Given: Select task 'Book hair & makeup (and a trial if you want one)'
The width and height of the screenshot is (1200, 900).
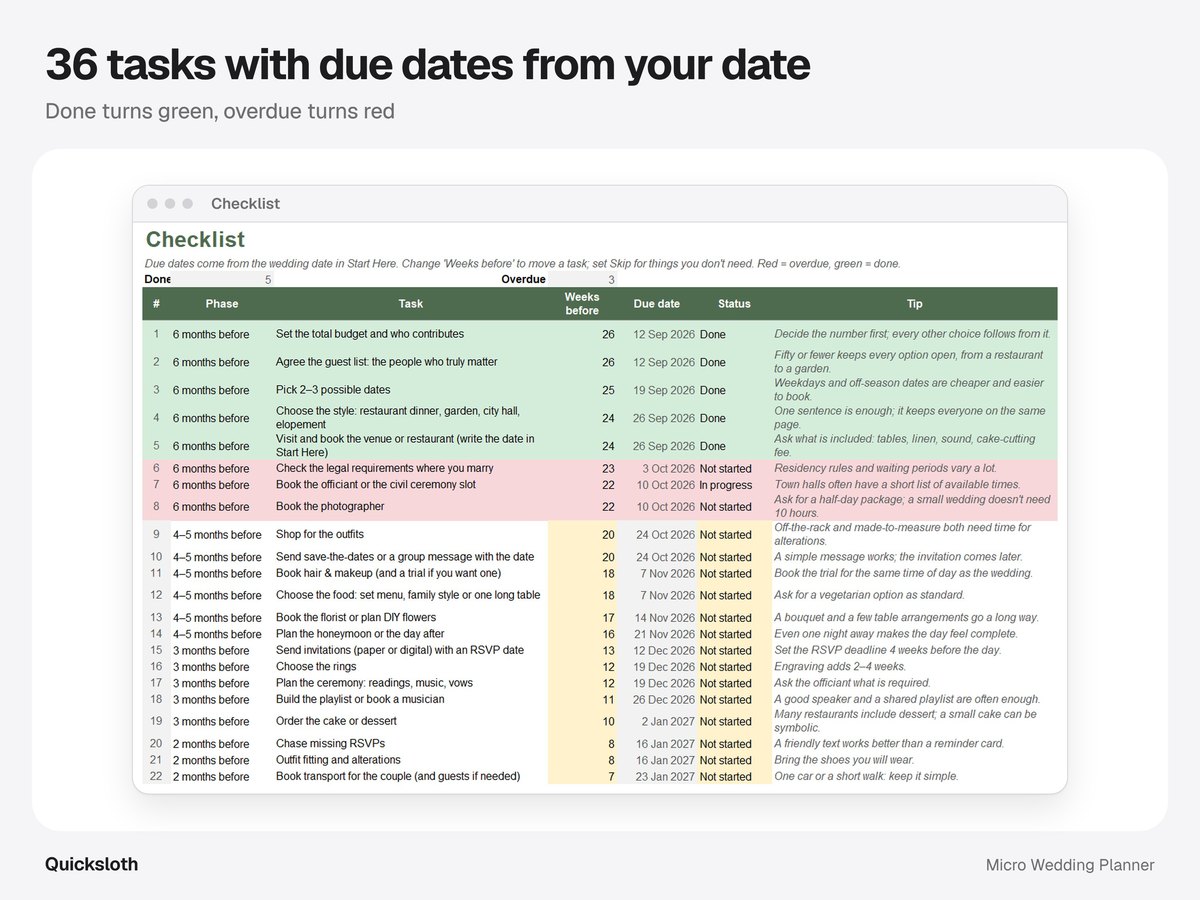Looking at the screenshot, I should (389, 574).
